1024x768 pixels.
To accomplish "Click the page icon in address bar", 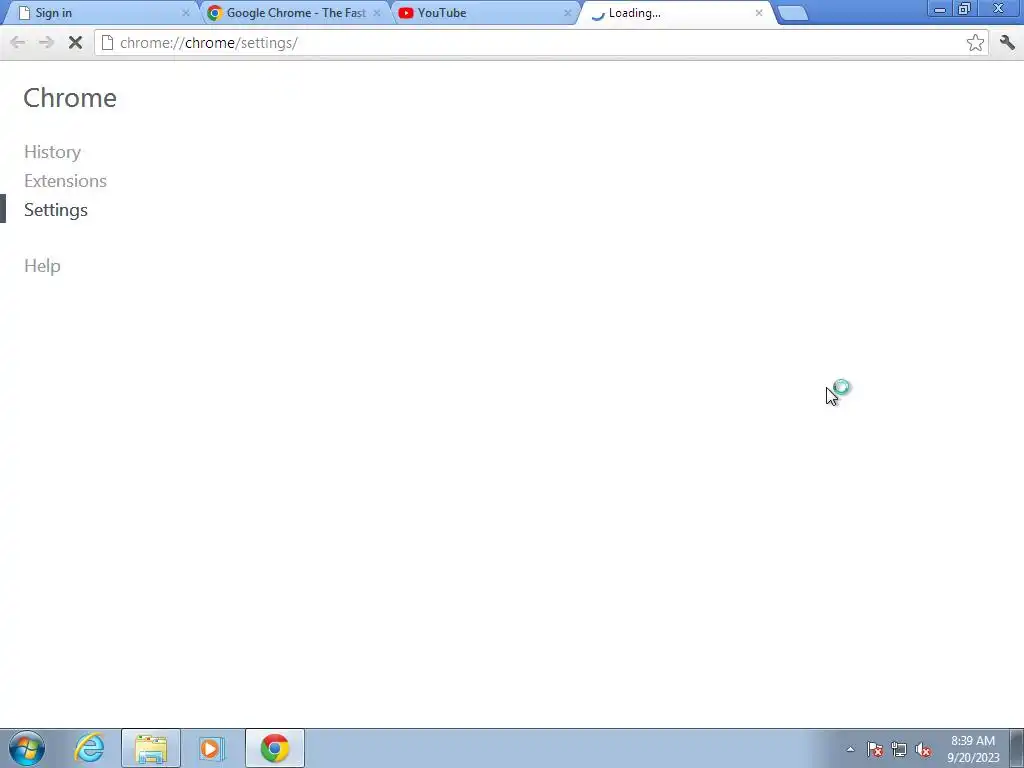I will pyautogui.click(x=108, y=42).
